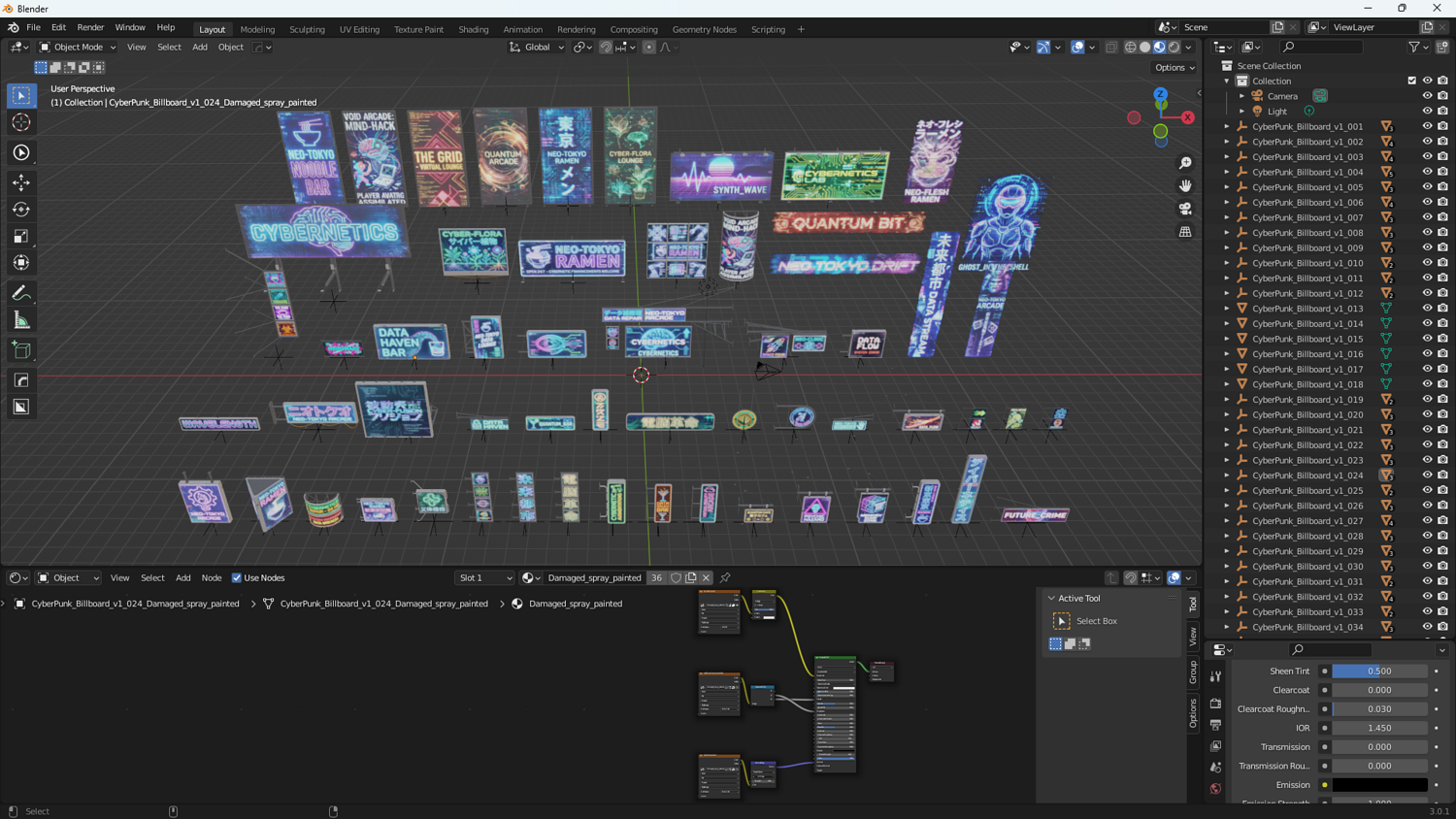Toggle visibility of CyberPunk_Billboard_v1_024
Screen dimensions: 1456x819
[1427, 475]
